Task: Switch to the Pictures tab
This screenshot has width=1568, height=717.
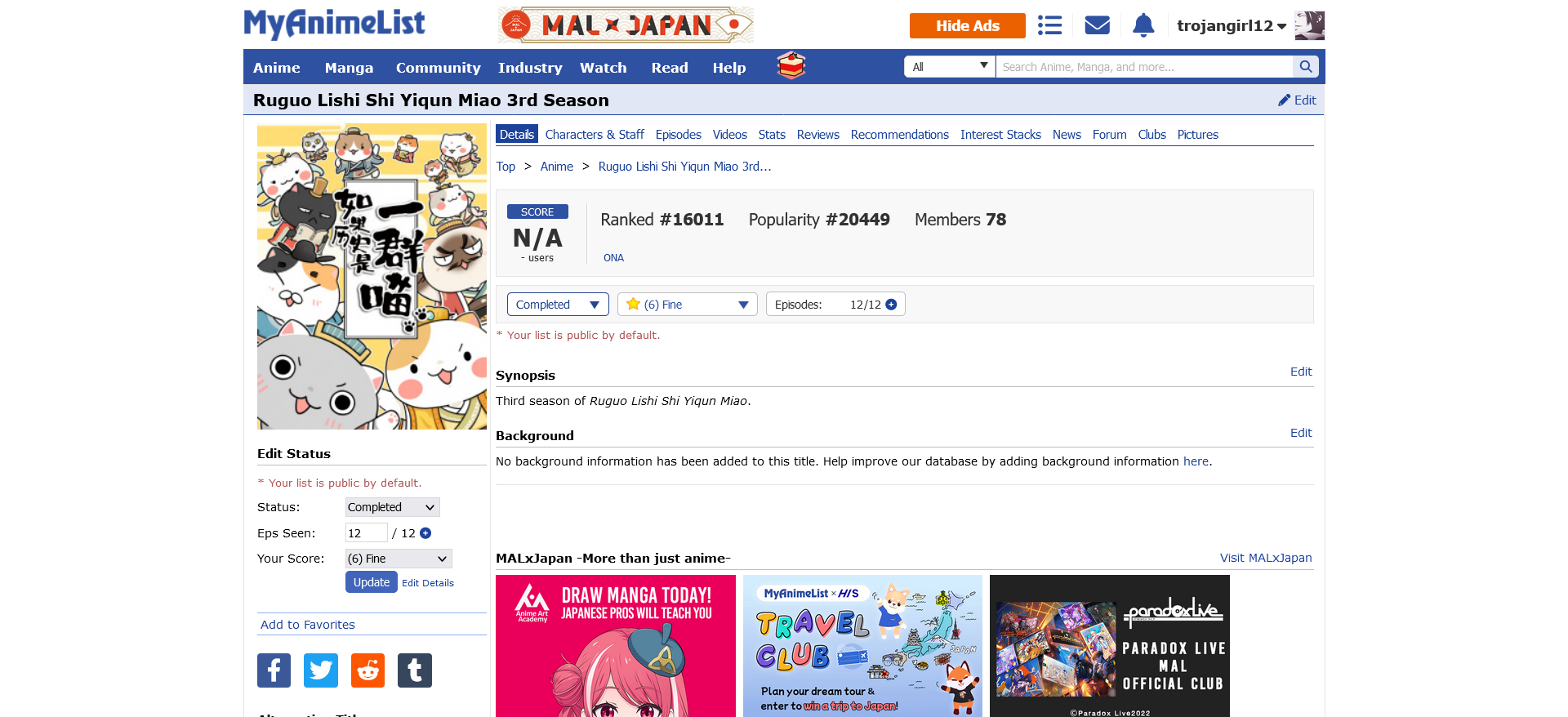Action: 1198,135
